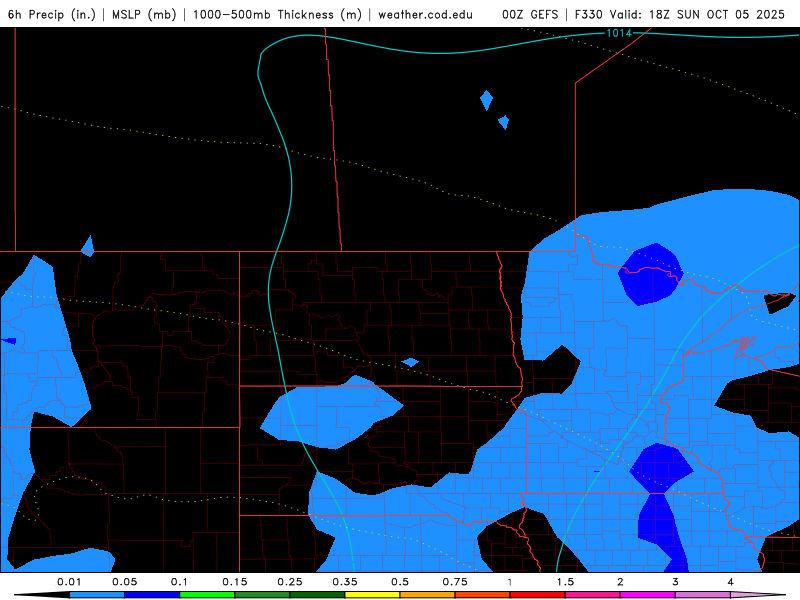The height and width of the screenshot is (600, 800).
Task: Pick the dark orange 0.75–1 legend swatch
Action: 483,595
